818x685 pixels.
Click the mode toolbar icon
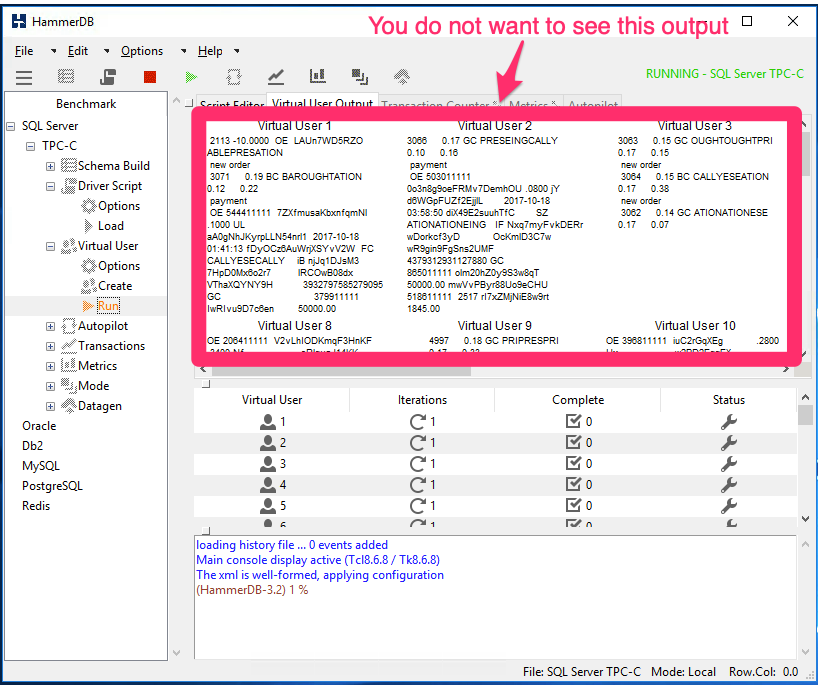coord(359,77)
